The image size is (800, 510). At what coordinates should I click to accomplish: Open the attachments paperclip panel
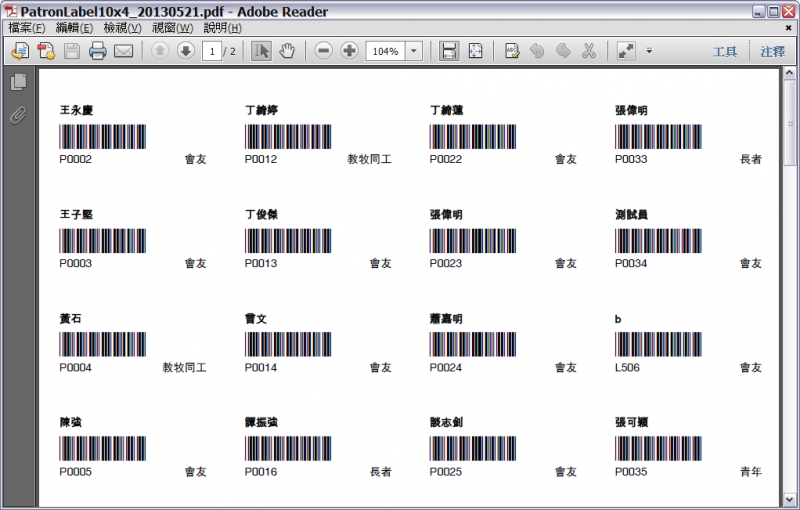[18, 114]
